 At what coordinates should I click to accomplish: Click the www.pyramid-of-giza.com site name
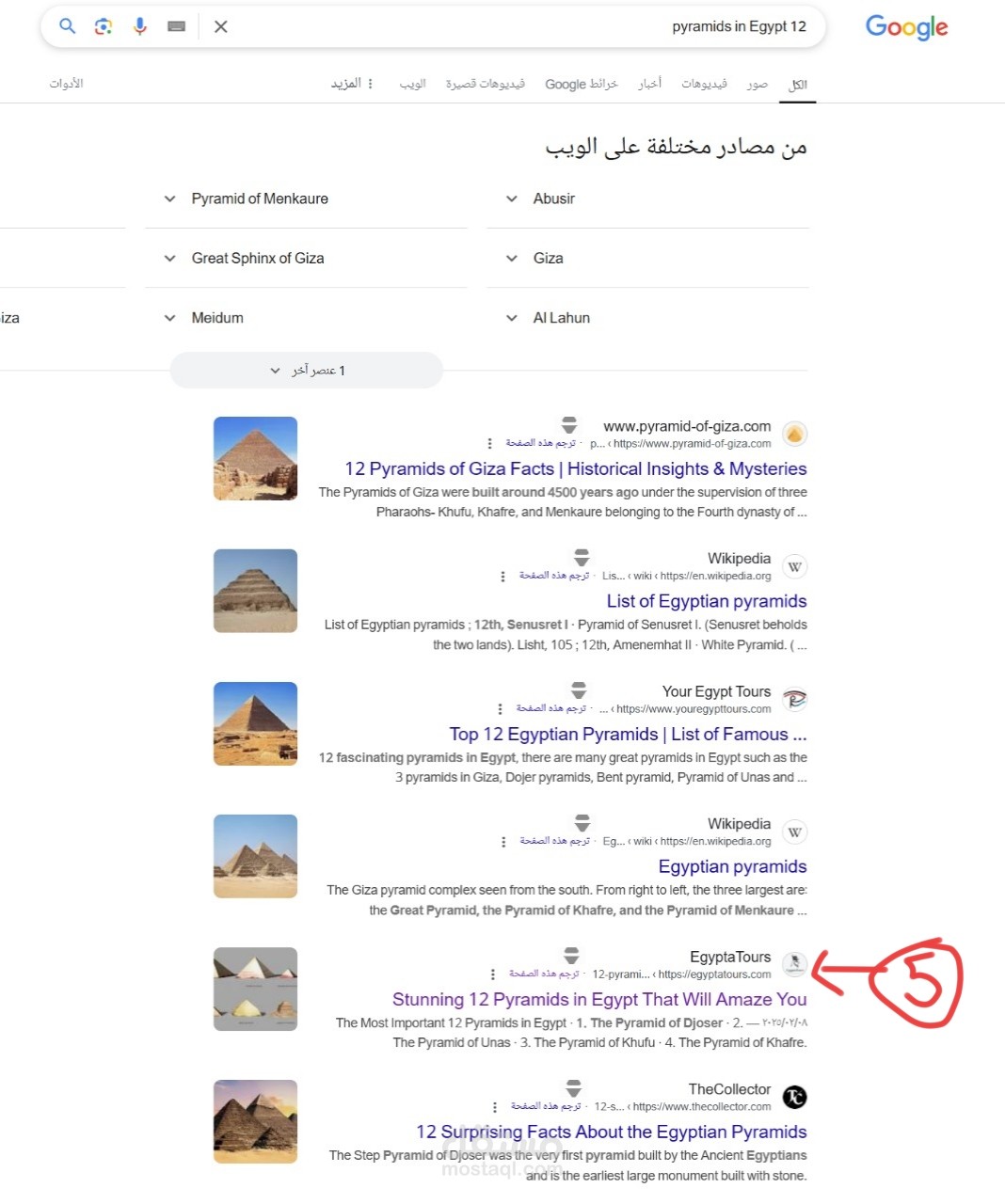687,426
